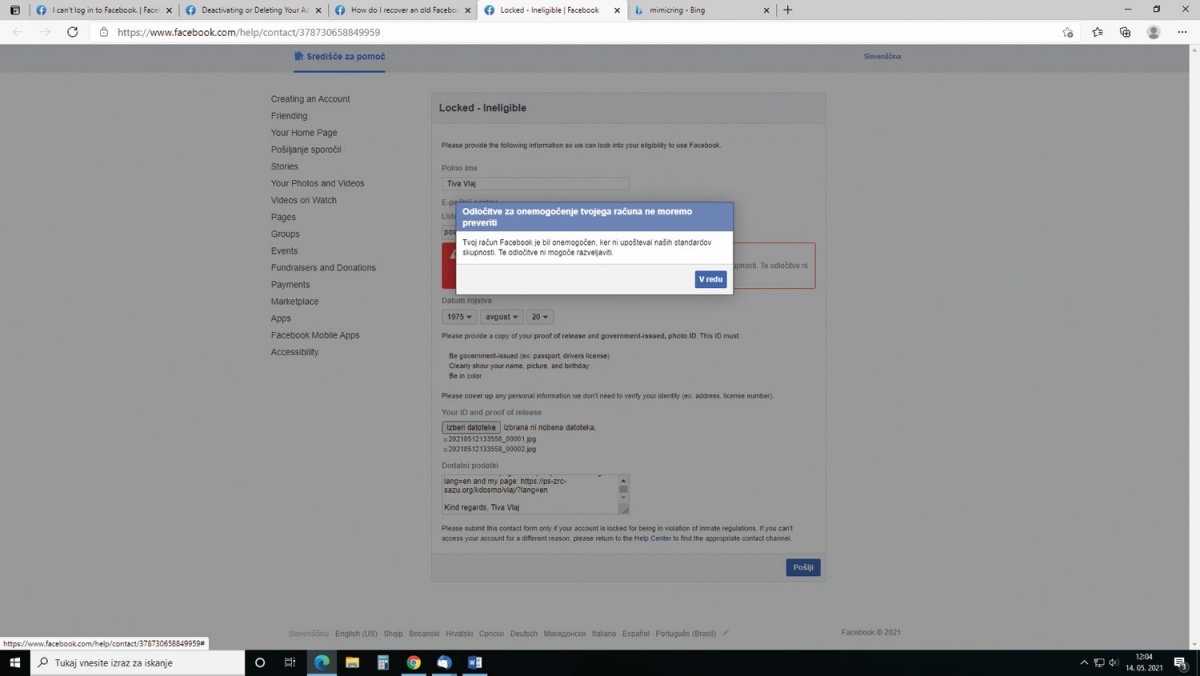Open Microsoft Edge from the taskbar
1200x676 pixels.
pos(321,662)
